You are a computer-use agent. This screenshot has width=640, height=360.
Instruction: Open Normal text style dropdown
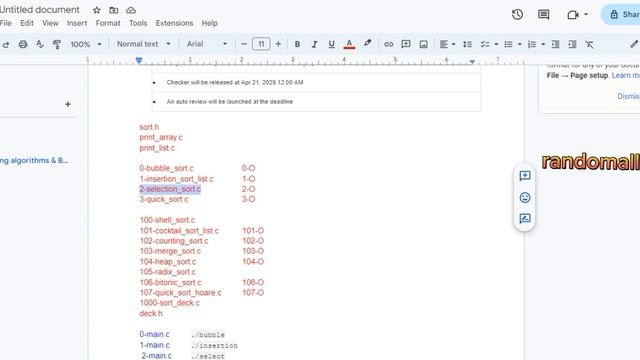(143, 44)
